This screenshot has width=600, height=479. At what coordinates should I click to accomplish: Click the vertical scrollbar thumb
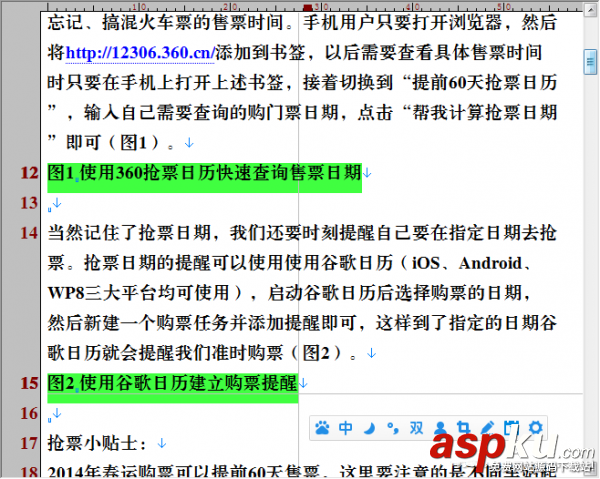pyautogui.click(x=590, y=62)
